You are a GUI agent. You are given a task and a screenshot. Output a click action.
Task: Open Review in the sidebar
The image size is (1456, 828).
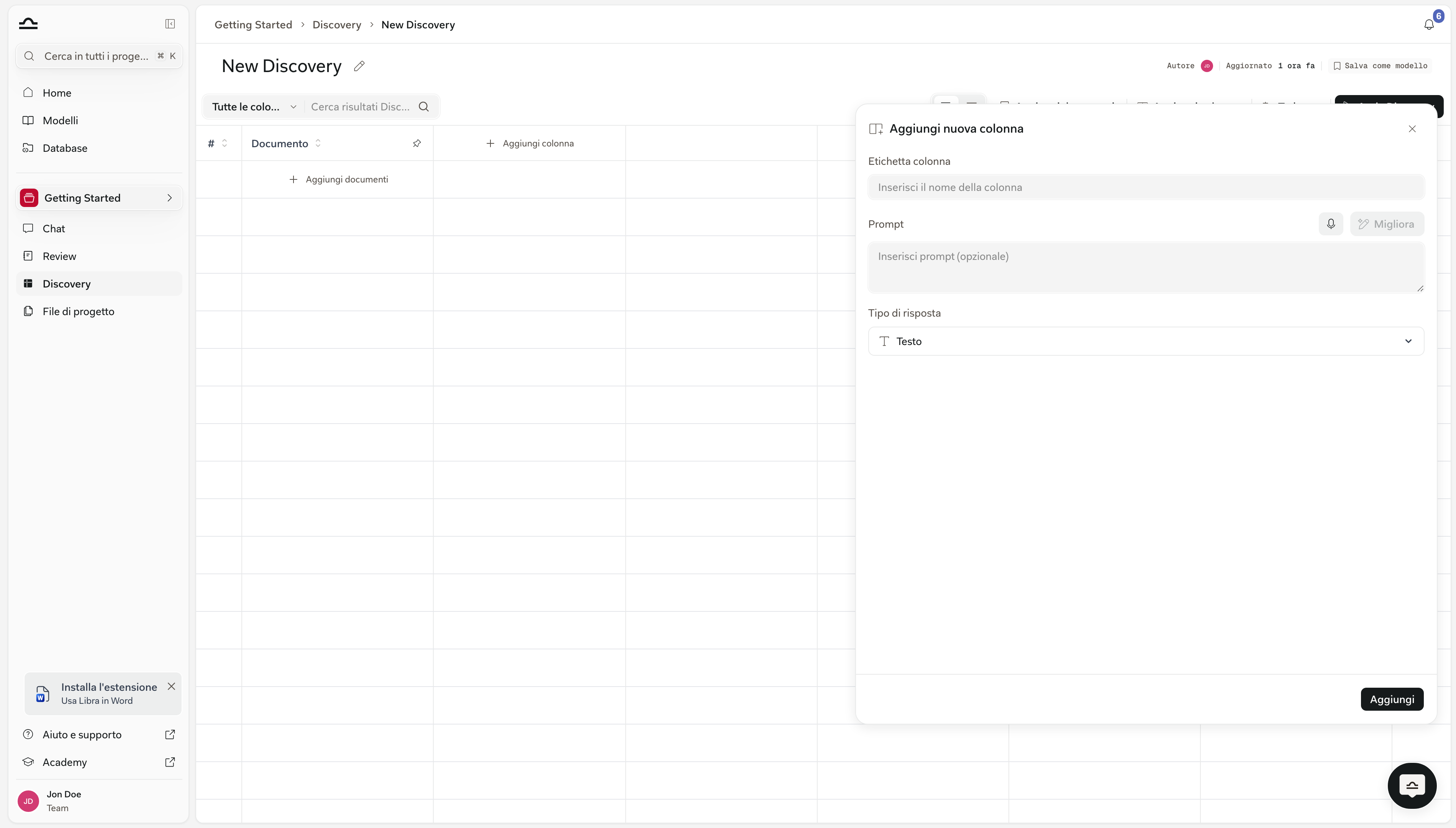(x=99, y=256)
